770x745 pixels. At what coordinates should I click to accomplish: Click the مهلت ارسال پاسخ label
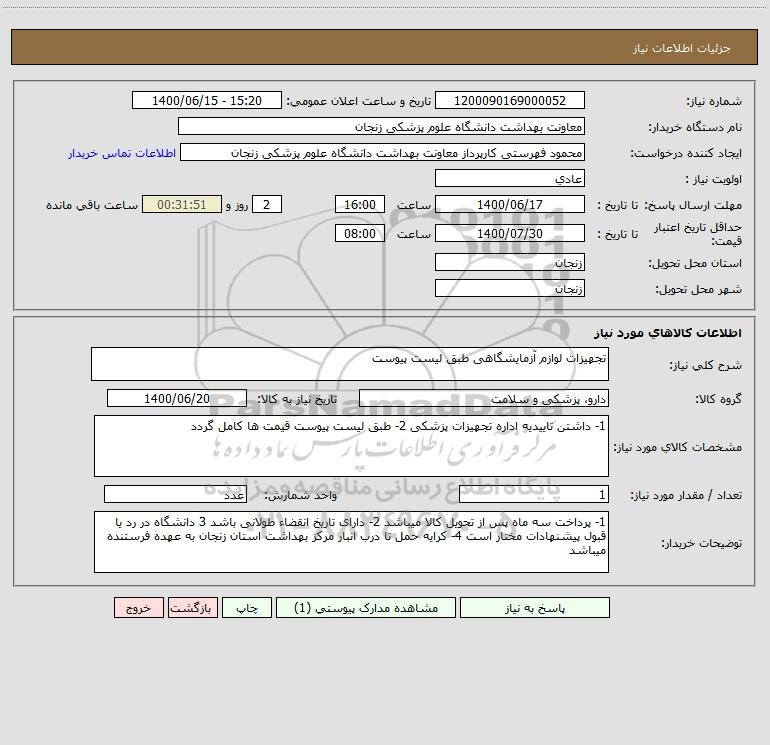coord(695,205)
